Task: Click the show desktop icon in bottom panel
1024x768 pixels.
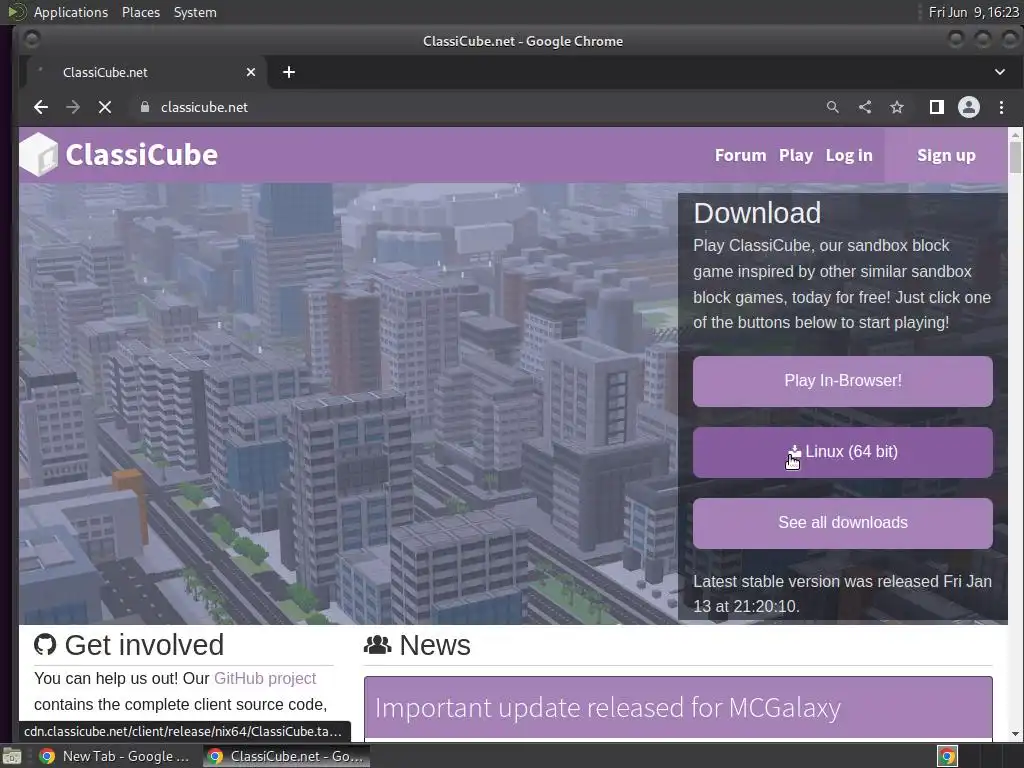Action: click(12, 756)
